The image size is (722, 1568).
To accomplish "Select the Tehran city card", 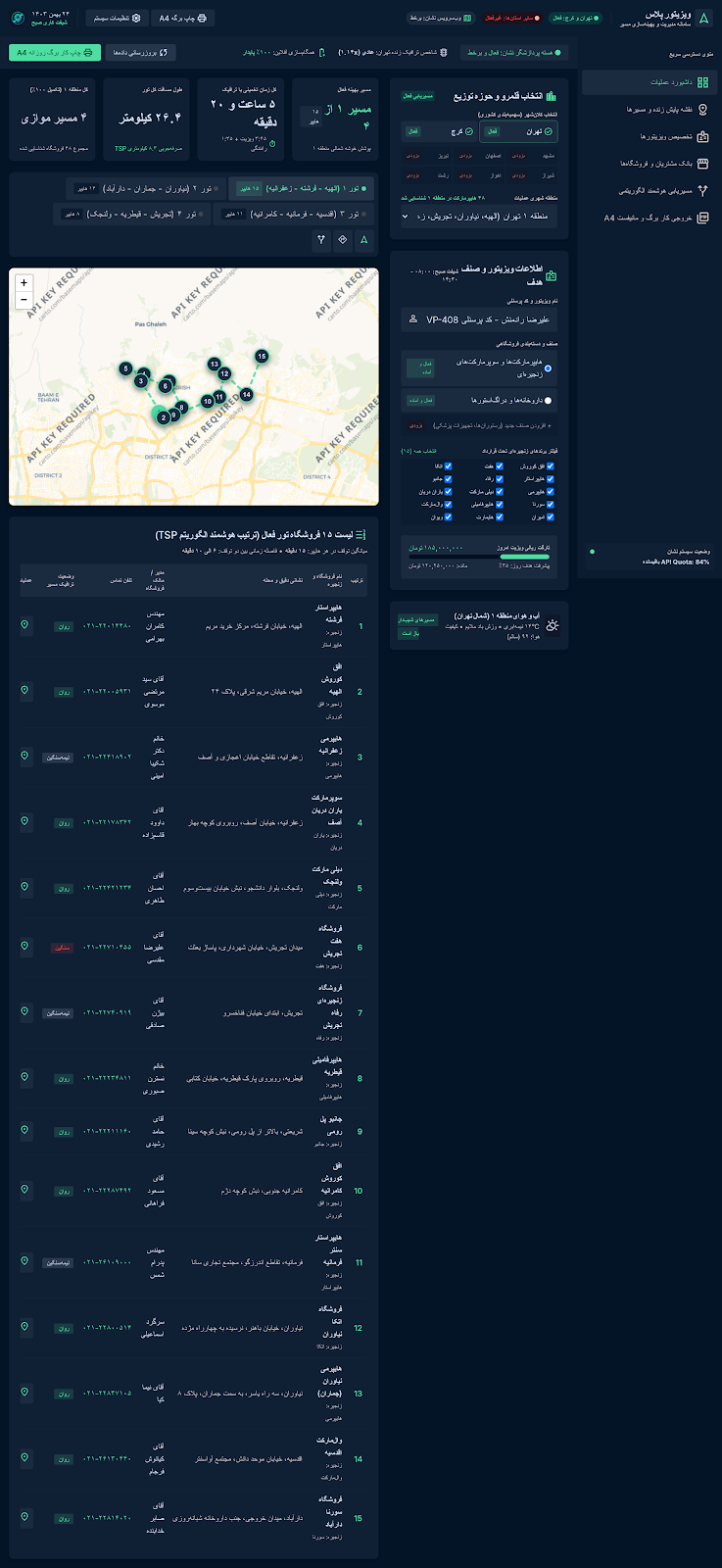I will point(519,131).
